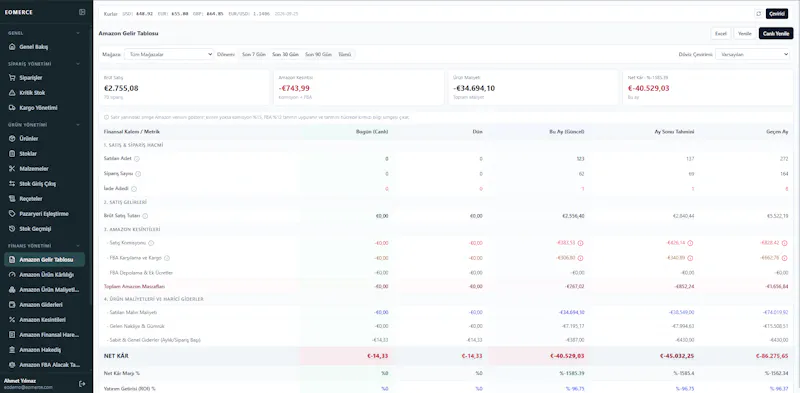Click the Brüt Satış €2.755,08 card
Viewport: 800px width, 393px height.
(x=184, y=87)
